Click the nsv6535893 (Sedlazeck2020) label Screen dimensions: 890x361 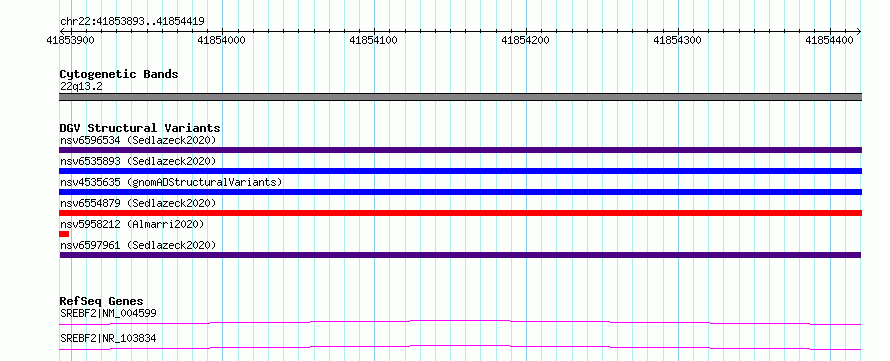point(138,161)
